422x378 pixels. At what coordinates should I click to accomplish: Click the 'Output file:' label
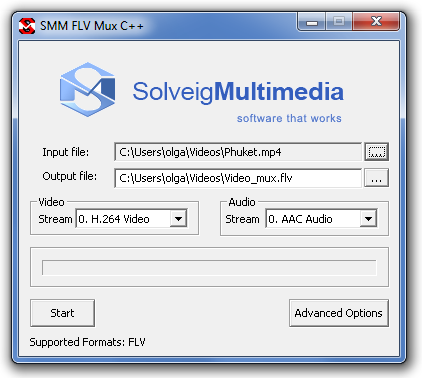70,176
